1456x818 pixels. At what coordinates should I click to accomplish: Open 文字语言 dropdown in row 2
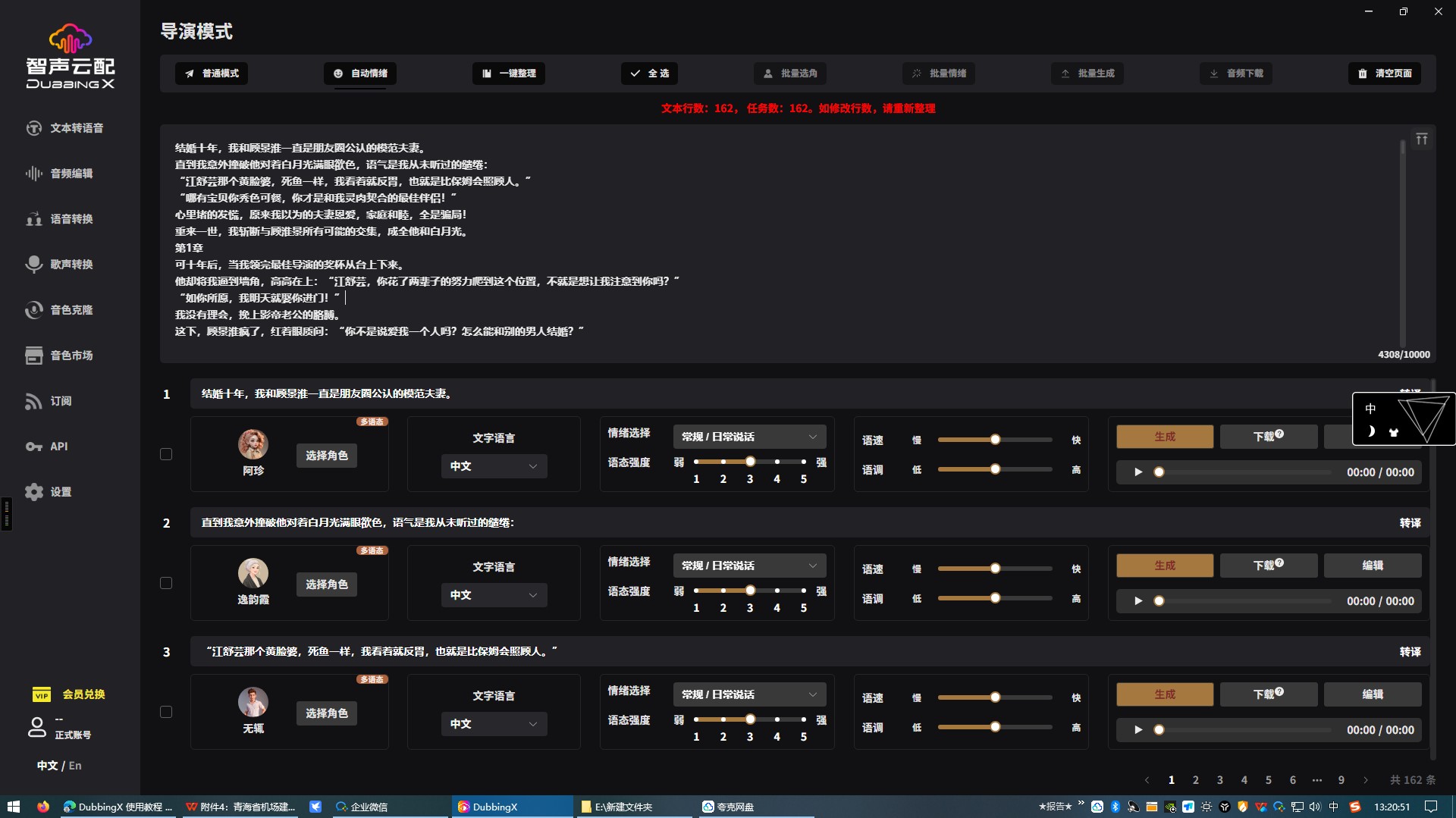point(494,595)
